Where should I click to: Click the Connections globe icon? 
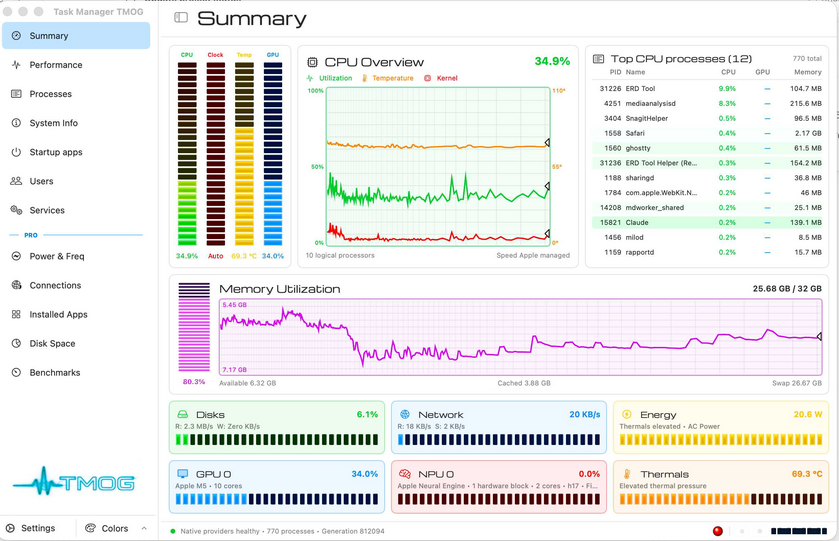(16, 285)
